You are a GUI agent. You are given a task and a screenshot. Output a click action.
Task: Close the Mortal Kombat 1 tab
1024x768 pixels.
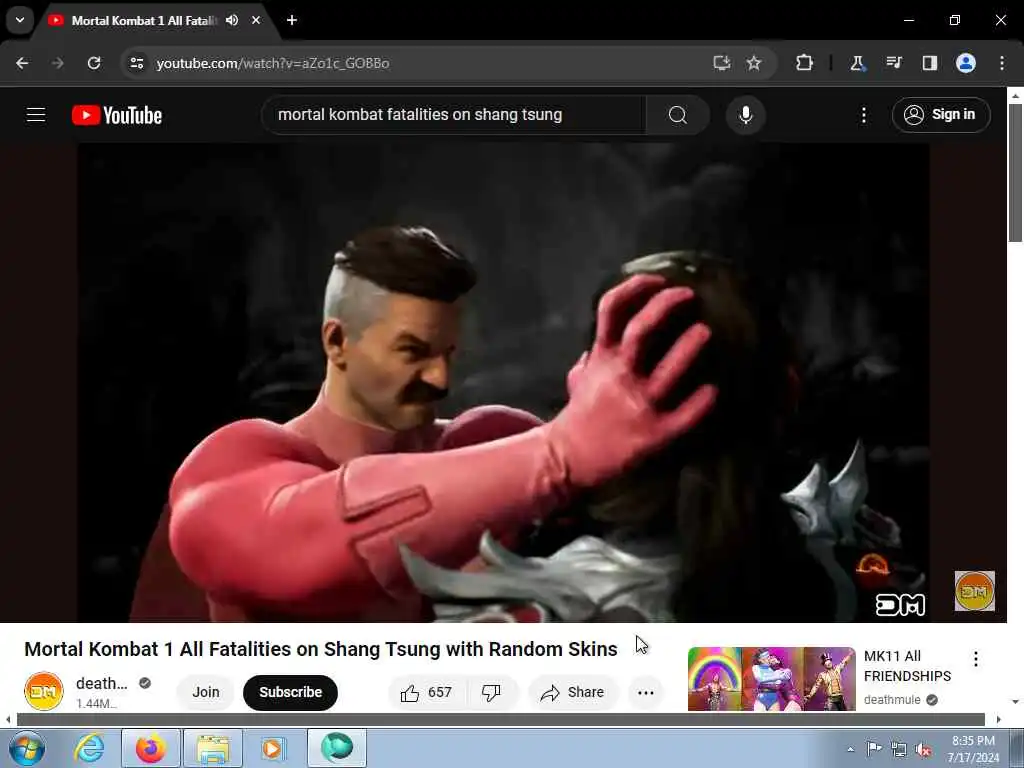click(256, 20)
